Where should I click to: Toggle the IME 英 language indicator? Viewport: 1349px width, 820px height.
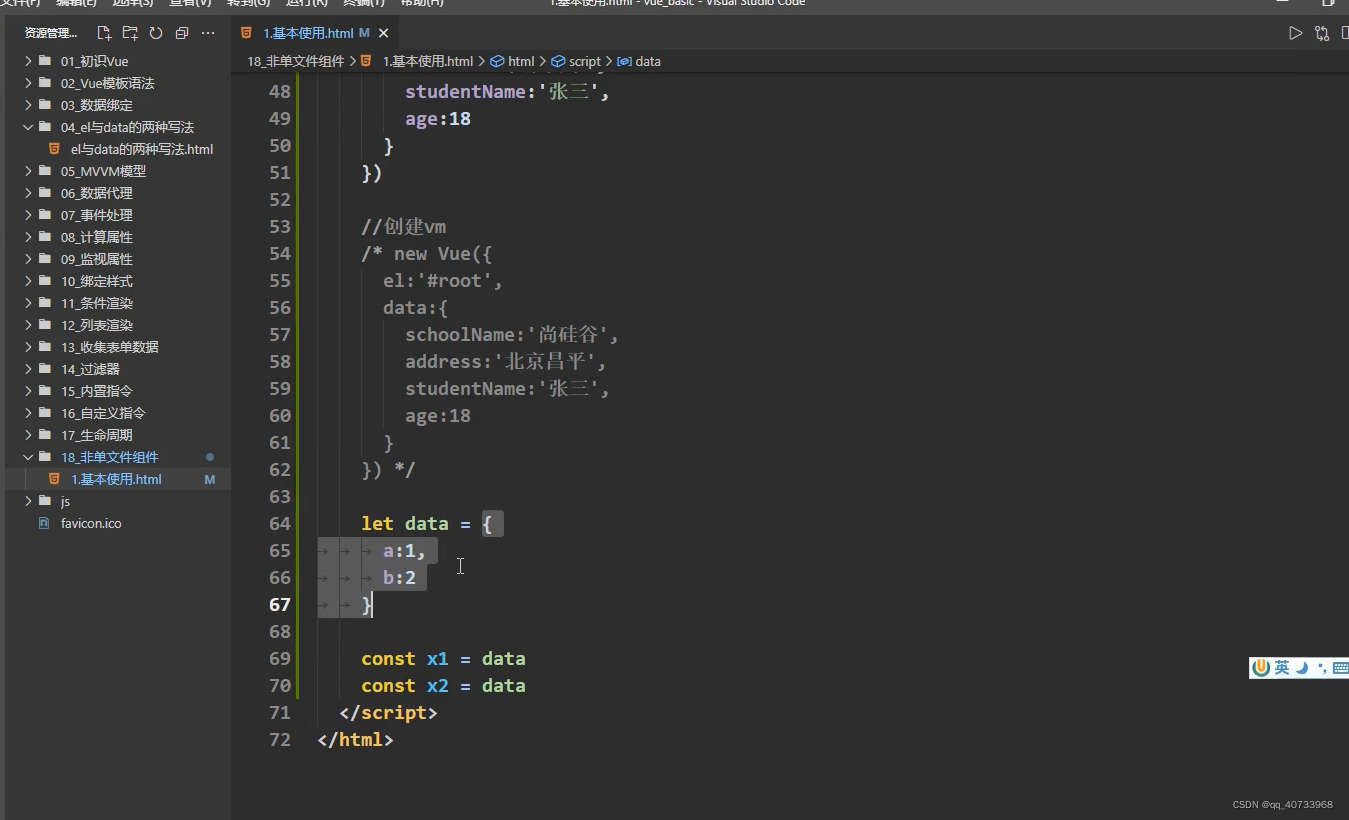(x=1281, y=668)
